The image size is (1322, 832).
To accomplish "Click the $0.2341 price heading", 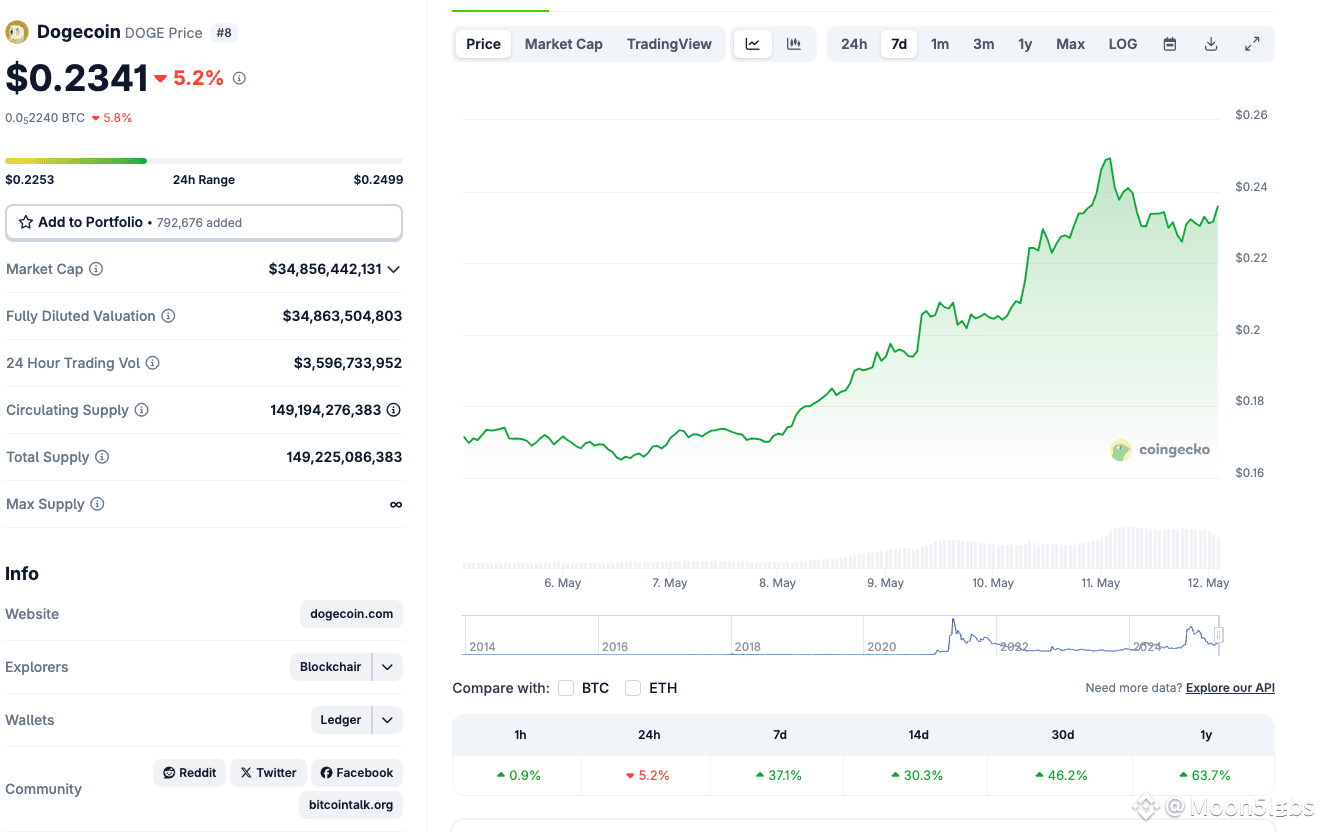I will click(77, 78).
